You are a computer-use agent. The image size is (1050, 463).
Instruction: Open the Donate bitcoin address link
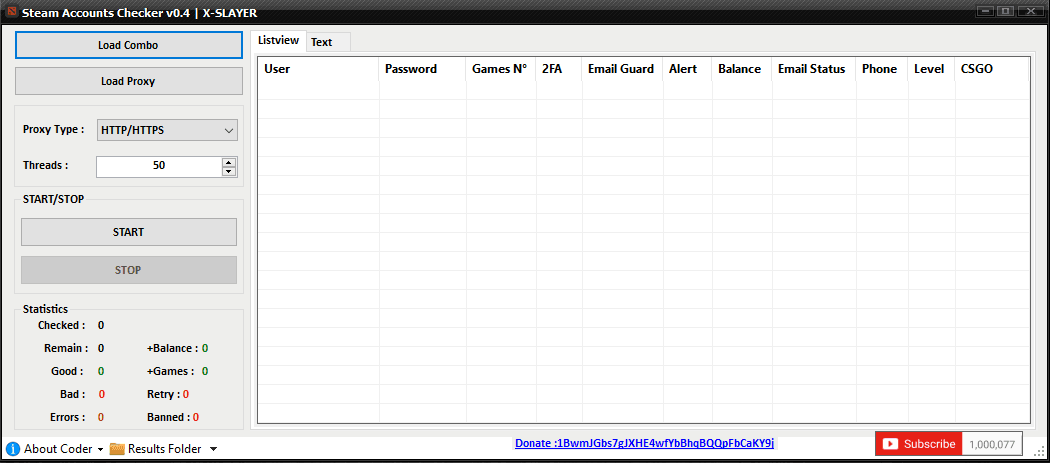coord(644,443)
